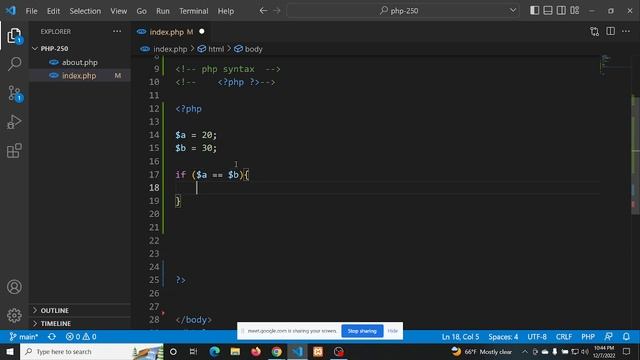The height and width of the screenshot is (360, 640).
Task: Open the File menu
Action: [x=31, y=11]
